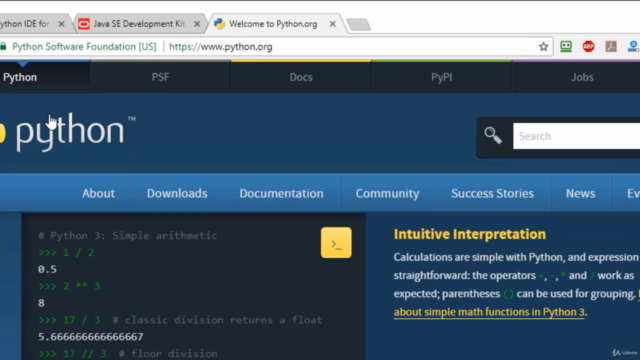Viewport: 640px width, 360px height.
Task: Open the Success Stories menu
Action: [x=492, y=193]
